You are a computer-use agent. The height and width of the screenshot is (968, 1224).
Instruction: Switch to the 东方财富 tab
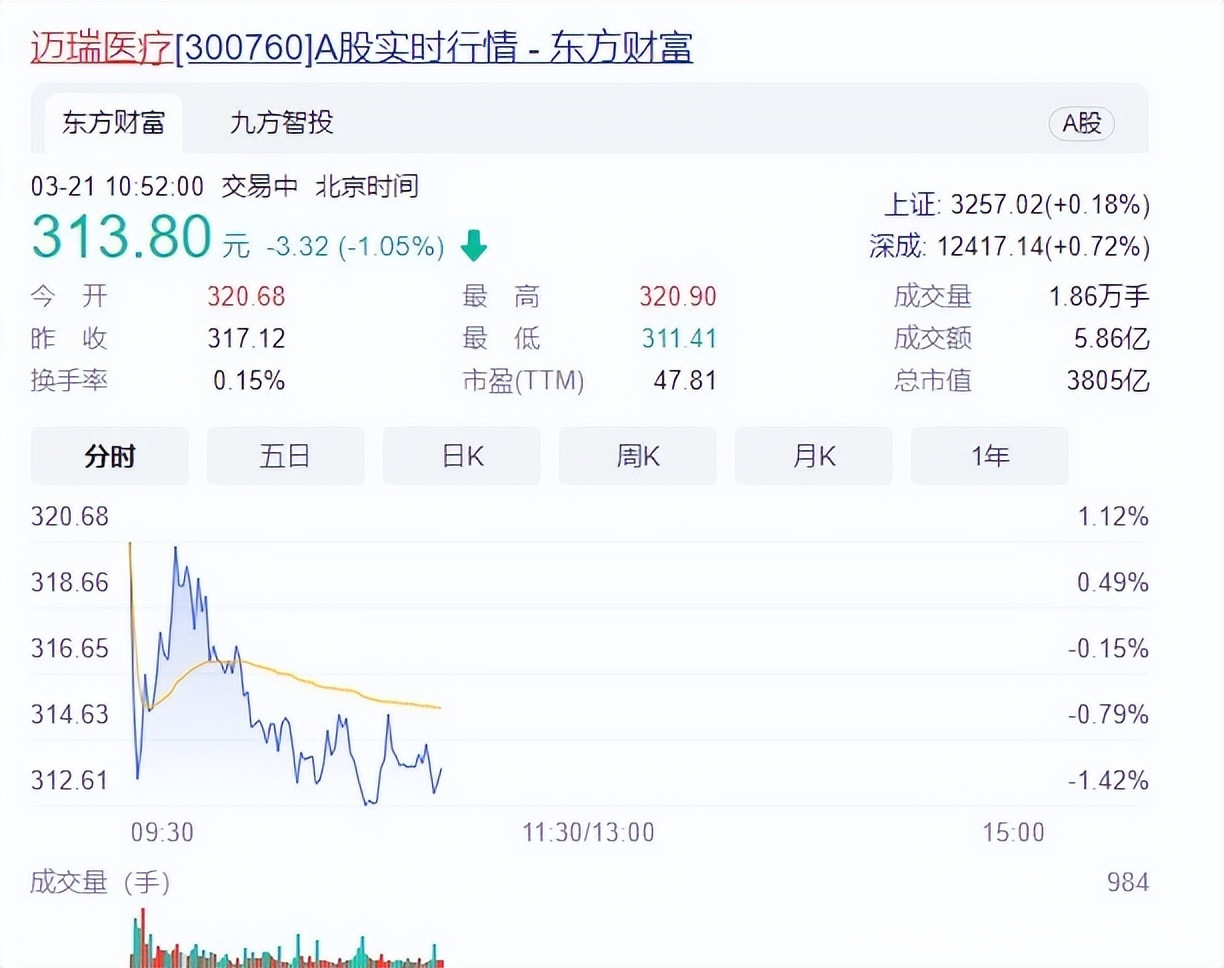click(113, 123)
